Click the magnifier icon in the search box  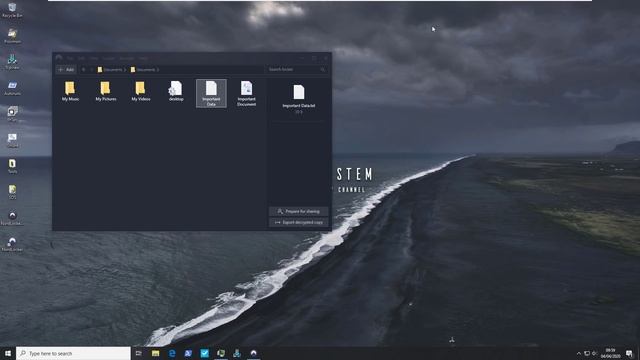point(323,70)
